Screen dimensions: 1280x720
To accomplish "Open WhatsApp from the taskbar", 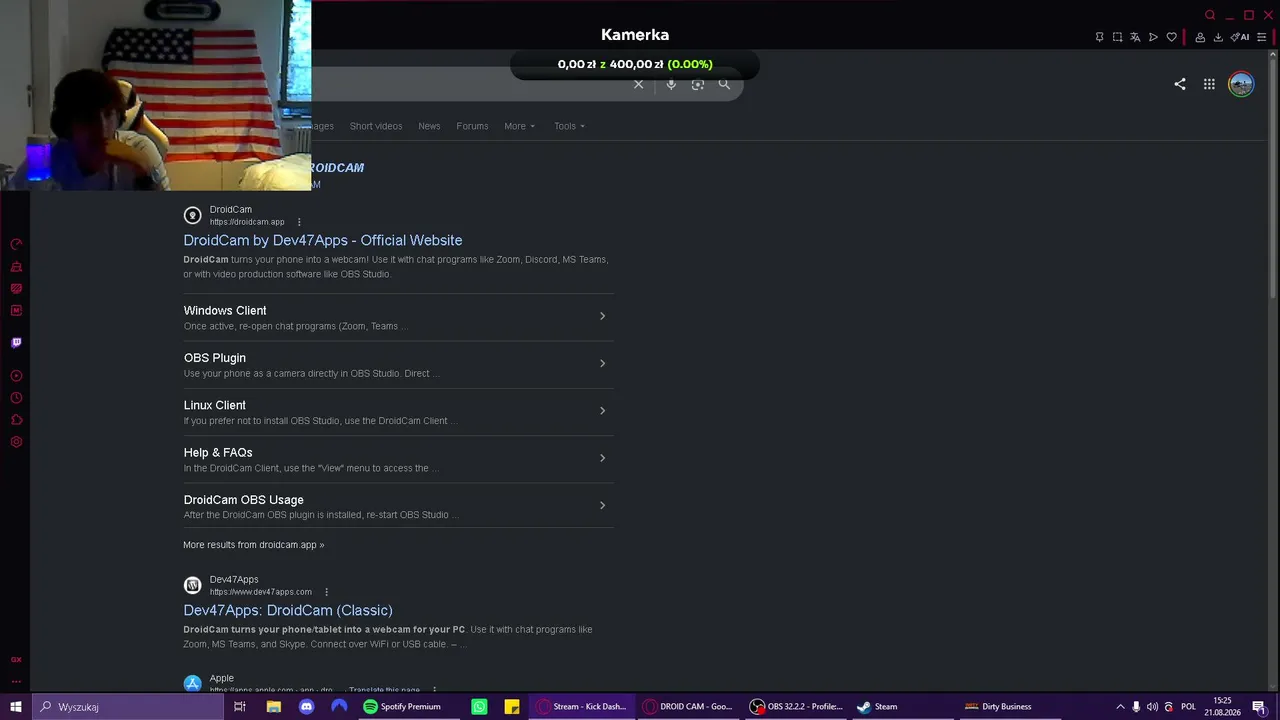I will coord(479,707).
